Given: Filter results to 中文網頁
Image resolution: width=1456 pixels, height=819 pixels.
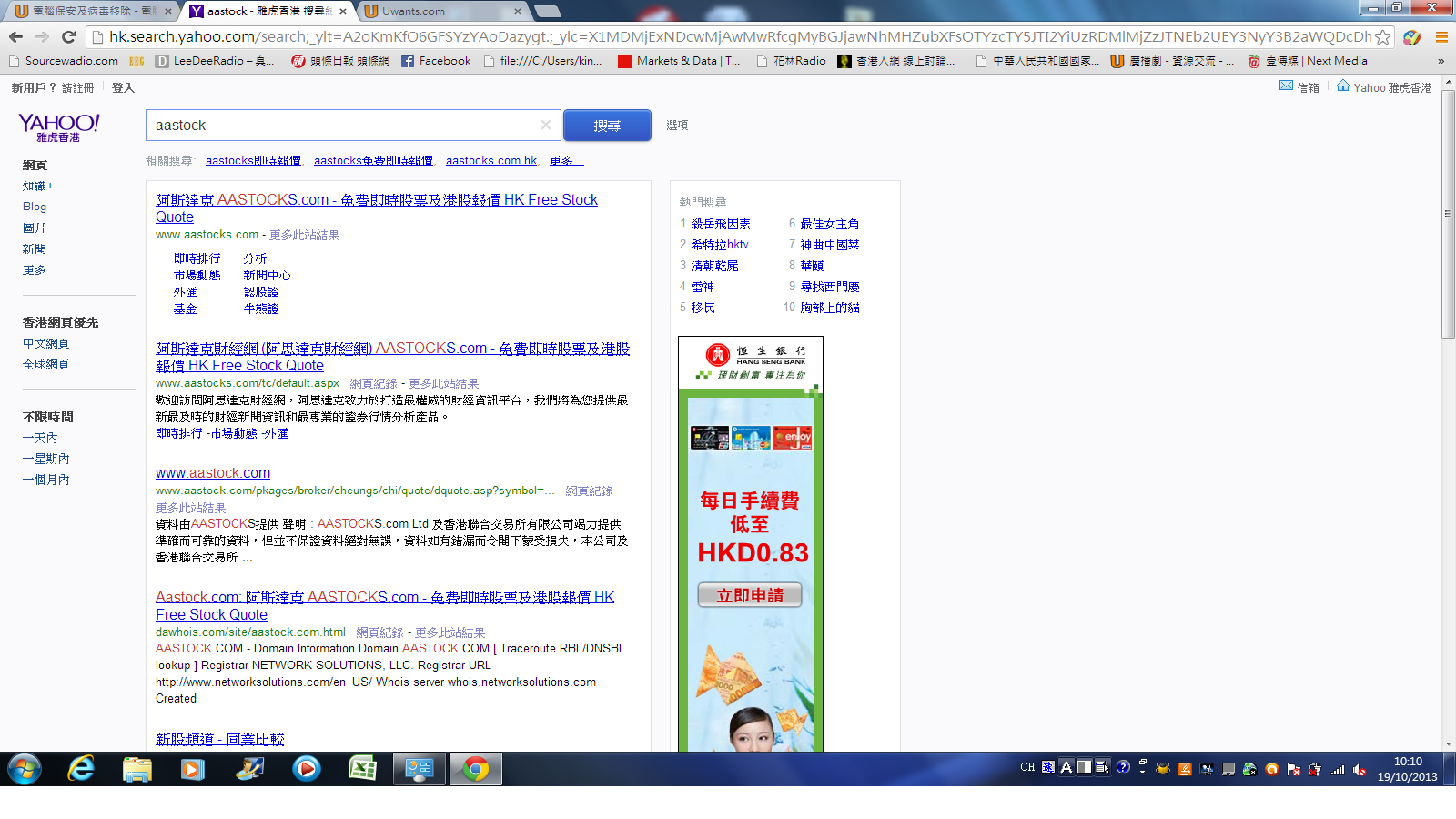Looking at the screenshot, I should click(x=45, y=343).
